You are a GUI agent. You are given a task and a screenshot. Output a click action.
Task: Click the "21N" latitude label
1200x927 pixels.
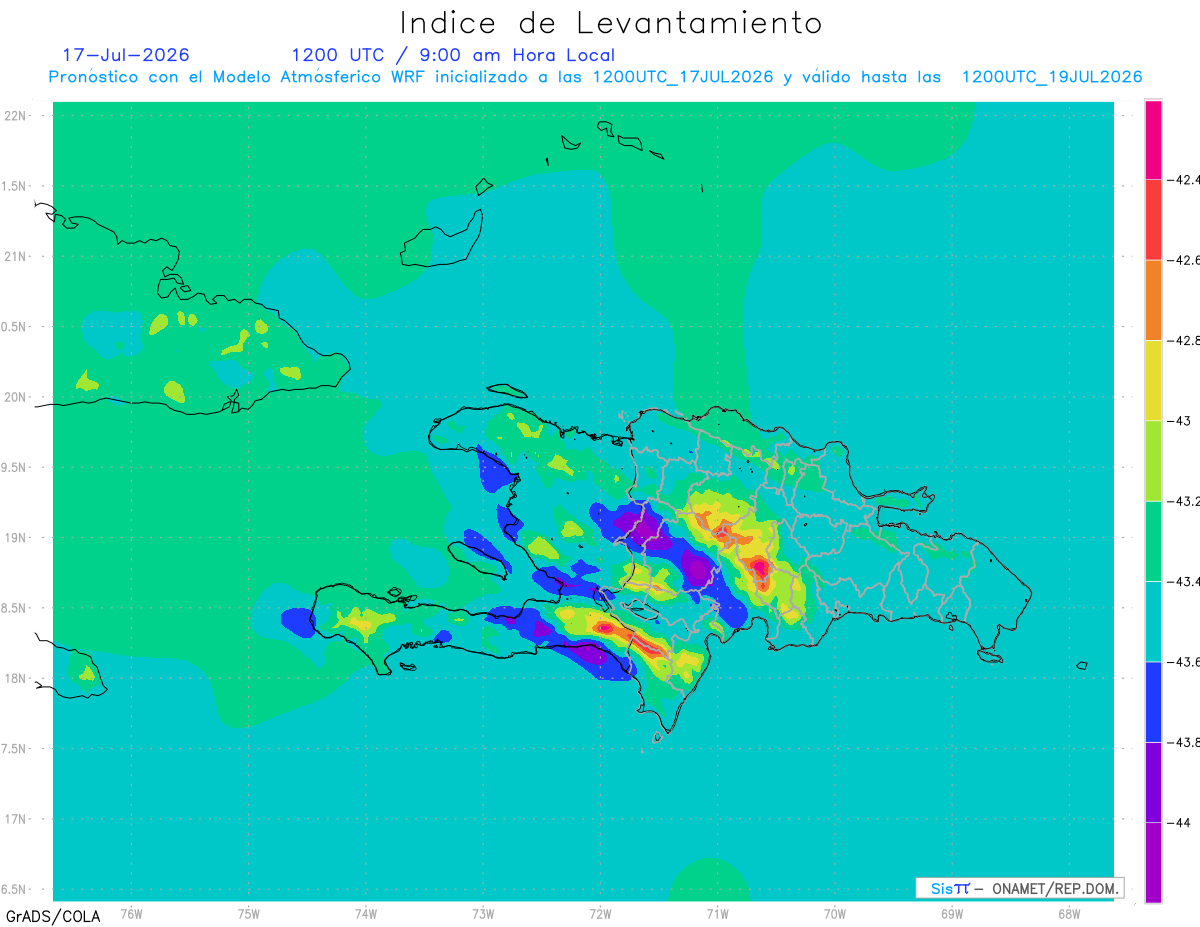[x=16, y=257]
